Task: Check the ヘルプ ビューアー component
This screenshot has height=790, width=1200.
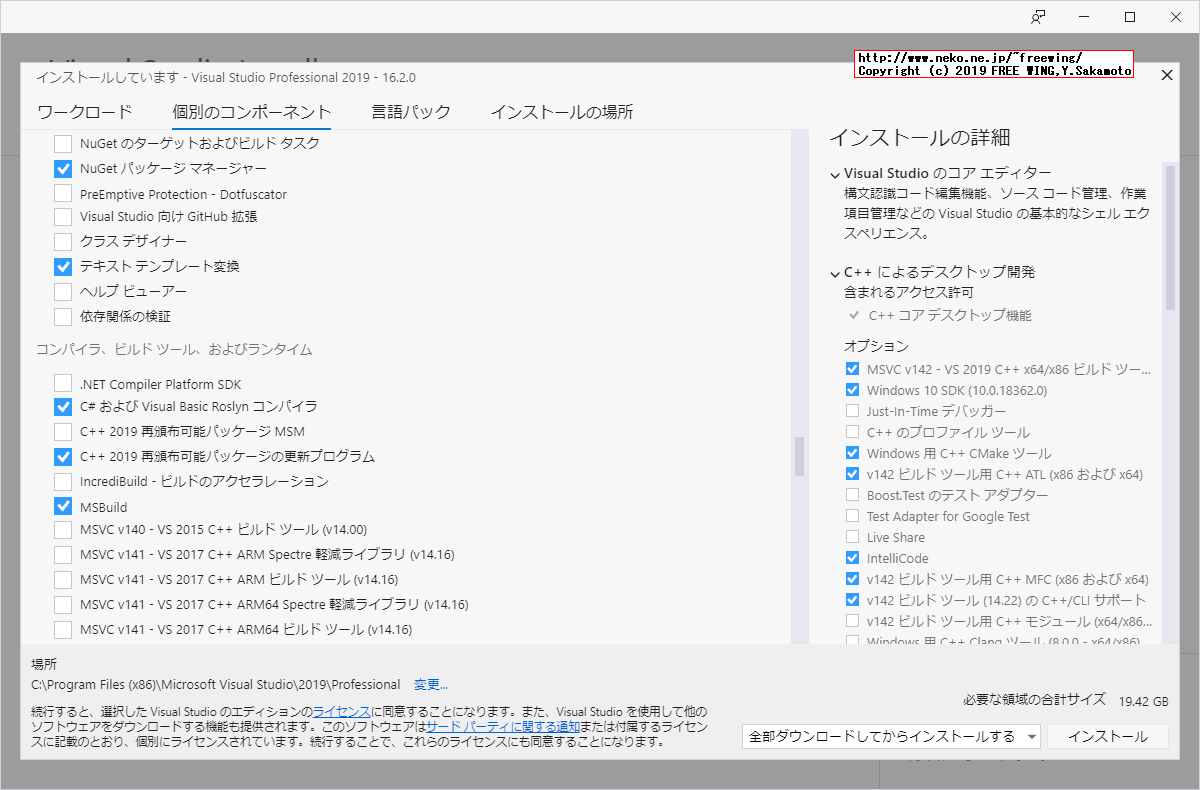Action: coord(62,291)
